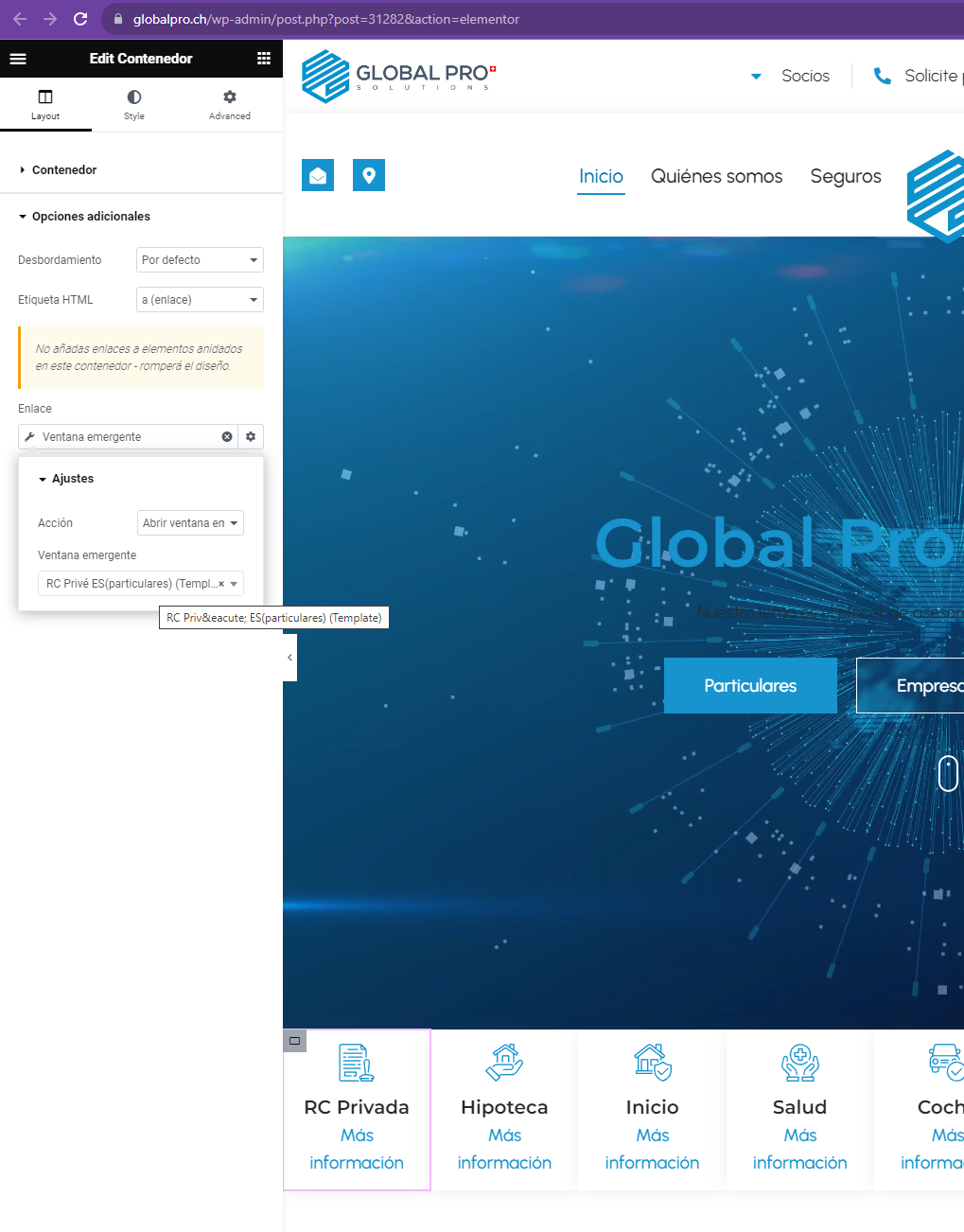Click the map location pin icon
This screenshot has height=1232, width=964.
[369, 175]
